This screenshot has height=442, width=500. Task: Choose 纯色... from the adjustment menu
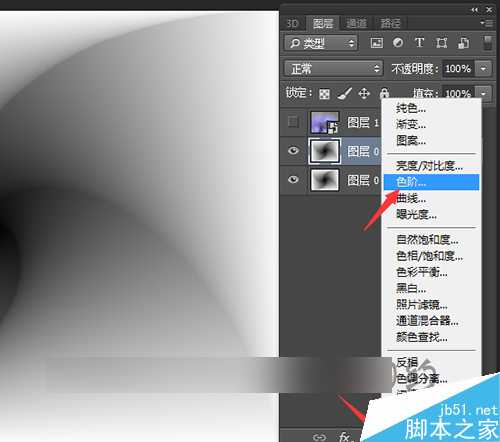point(431,108)
